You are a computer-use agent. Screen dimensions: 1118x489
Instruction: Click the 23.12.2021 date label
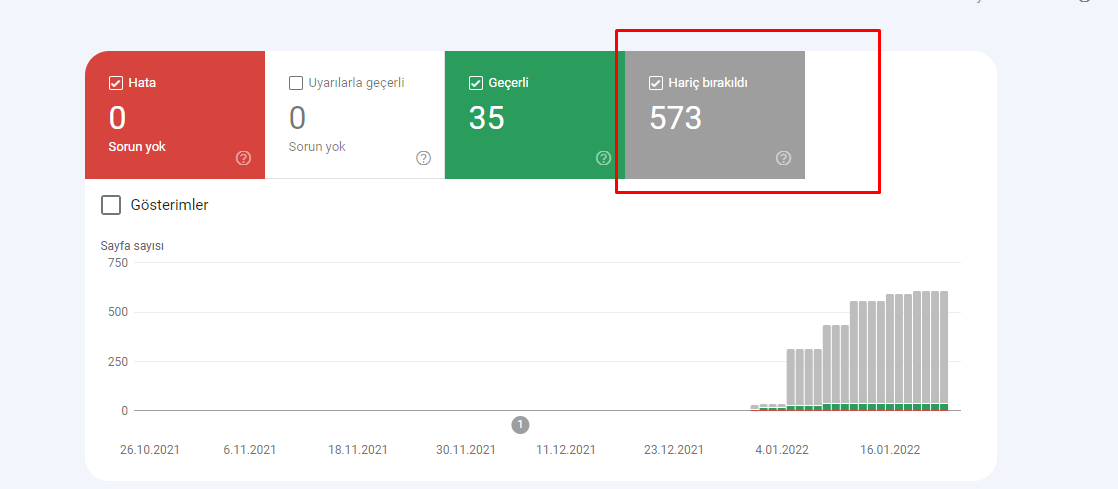(674, 450)
